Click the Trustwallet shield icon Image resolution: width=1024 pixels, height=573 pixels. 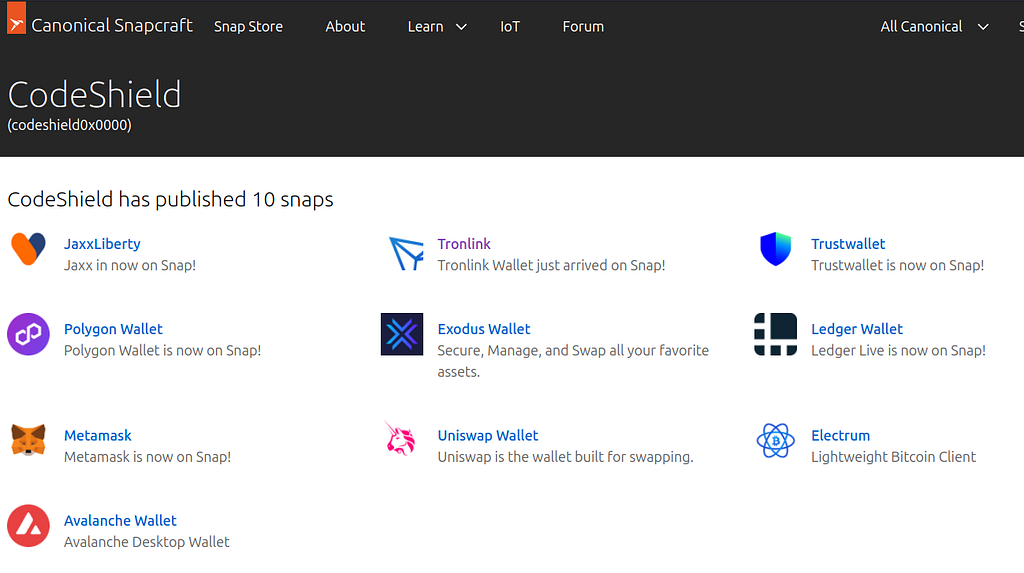[x=776, y=249]
